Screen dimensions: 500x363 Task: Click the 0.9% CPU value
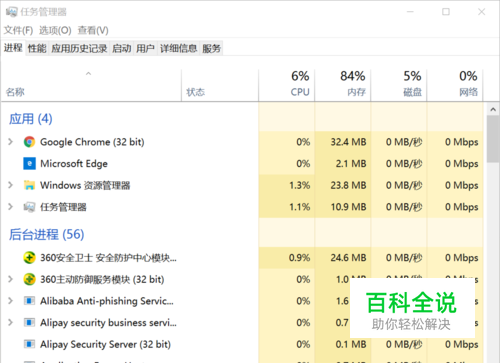click(x=300, y=258)
